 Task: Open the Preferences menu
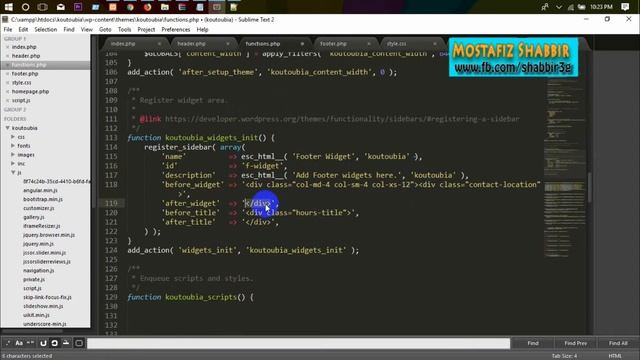tap(176, 29)
